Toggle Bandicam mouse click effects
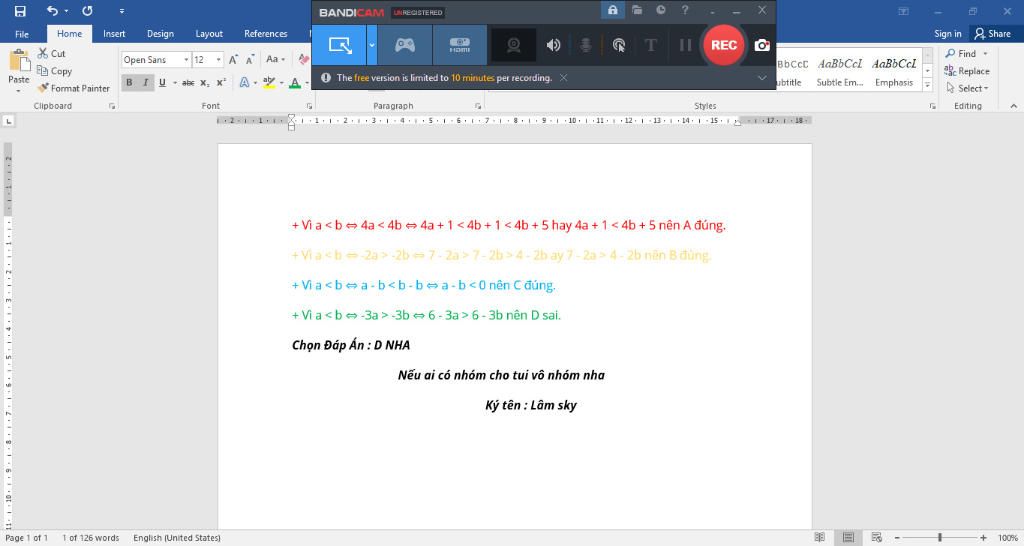This screenshot has height=546, width=1024. (618, 45)
